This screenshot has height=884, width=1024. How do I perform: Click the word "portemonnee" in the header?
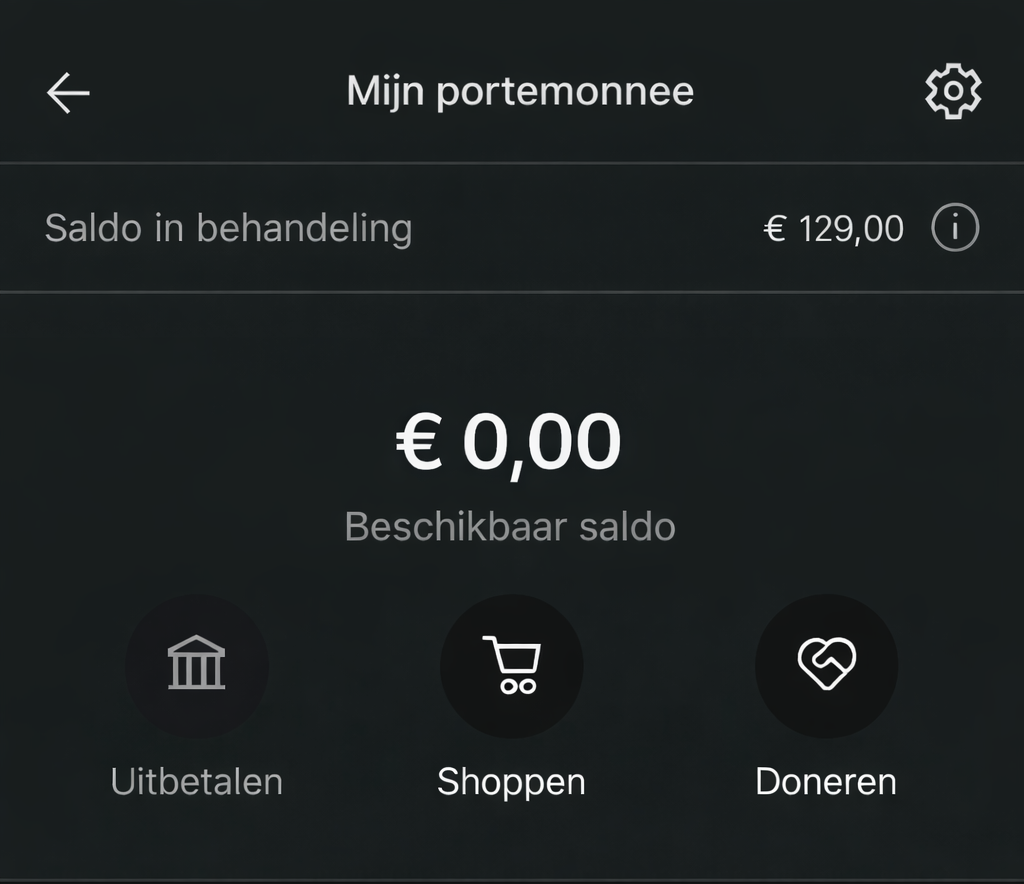click(565, 93)
